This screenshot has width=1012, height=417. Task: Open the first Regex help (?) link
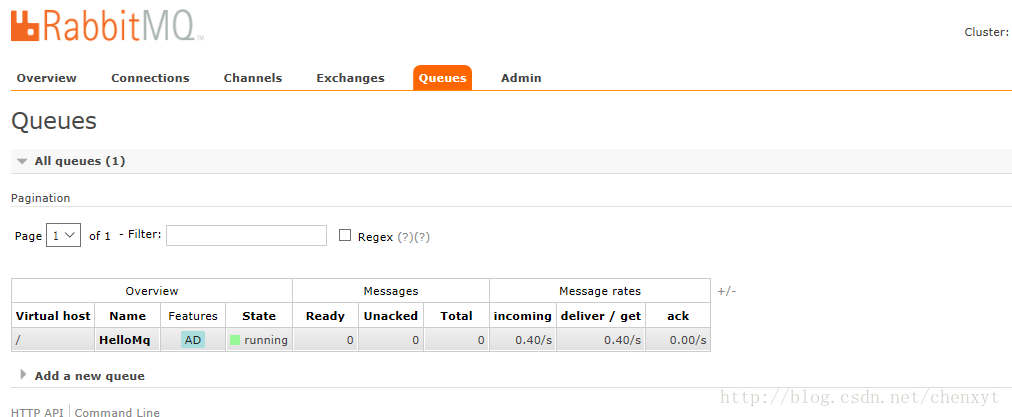[405, 237]
